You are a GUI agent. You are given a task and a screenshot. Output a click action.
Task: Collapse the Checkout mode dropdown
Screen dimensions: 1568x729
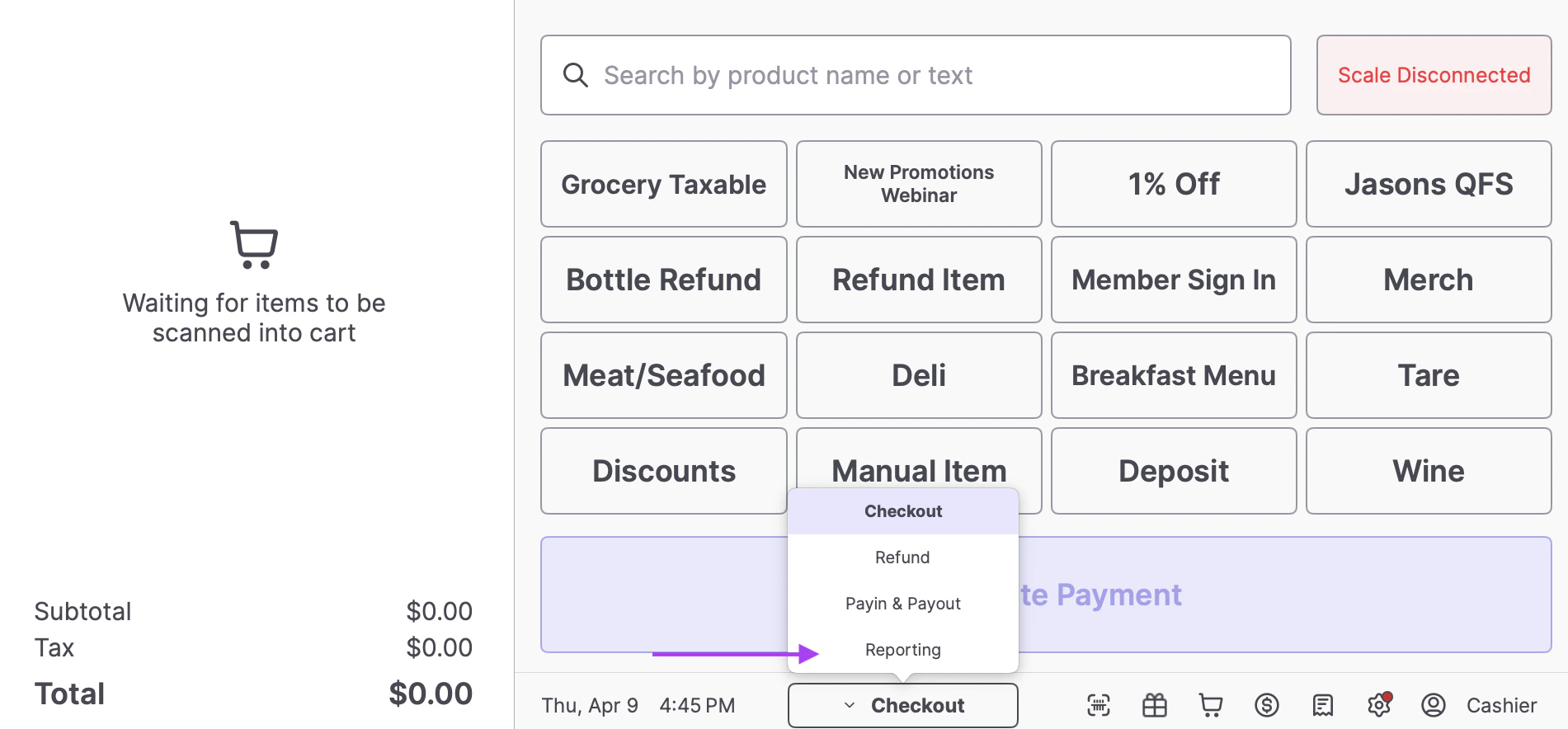(x=903, y=706)
